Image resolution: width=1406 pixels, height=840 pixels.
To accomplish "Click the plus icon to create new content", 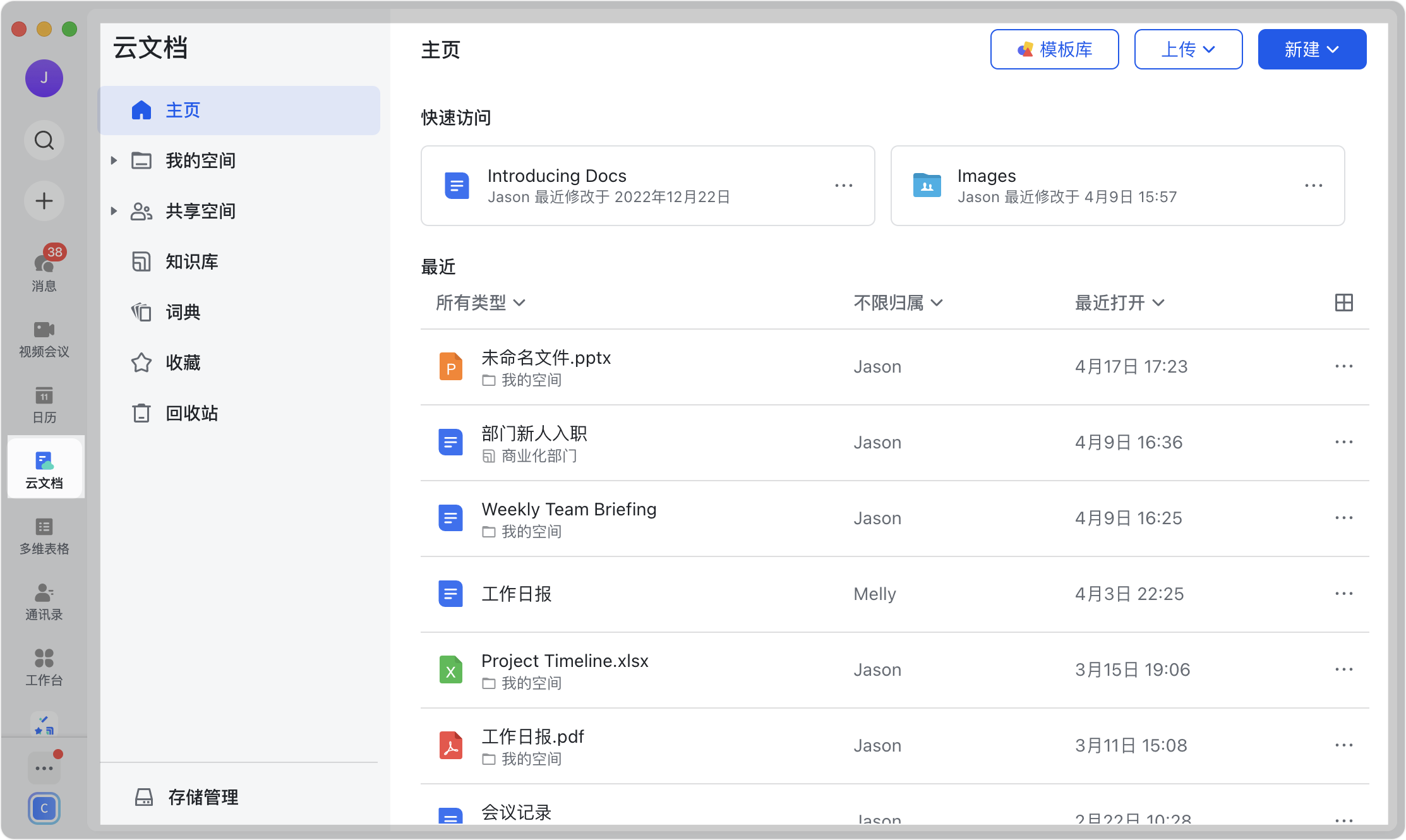I will (x=44, y=201).
